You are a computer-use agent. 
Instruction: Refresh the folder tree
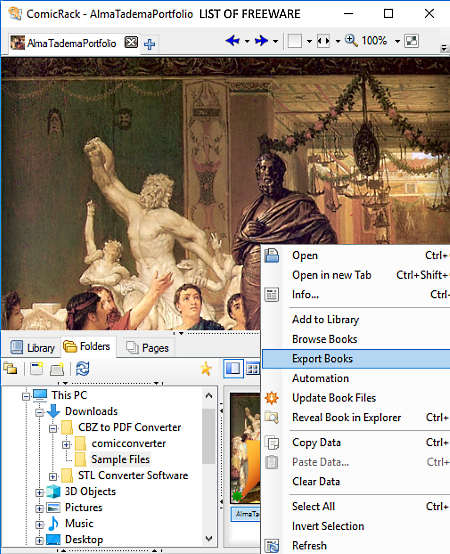(82, 369)
